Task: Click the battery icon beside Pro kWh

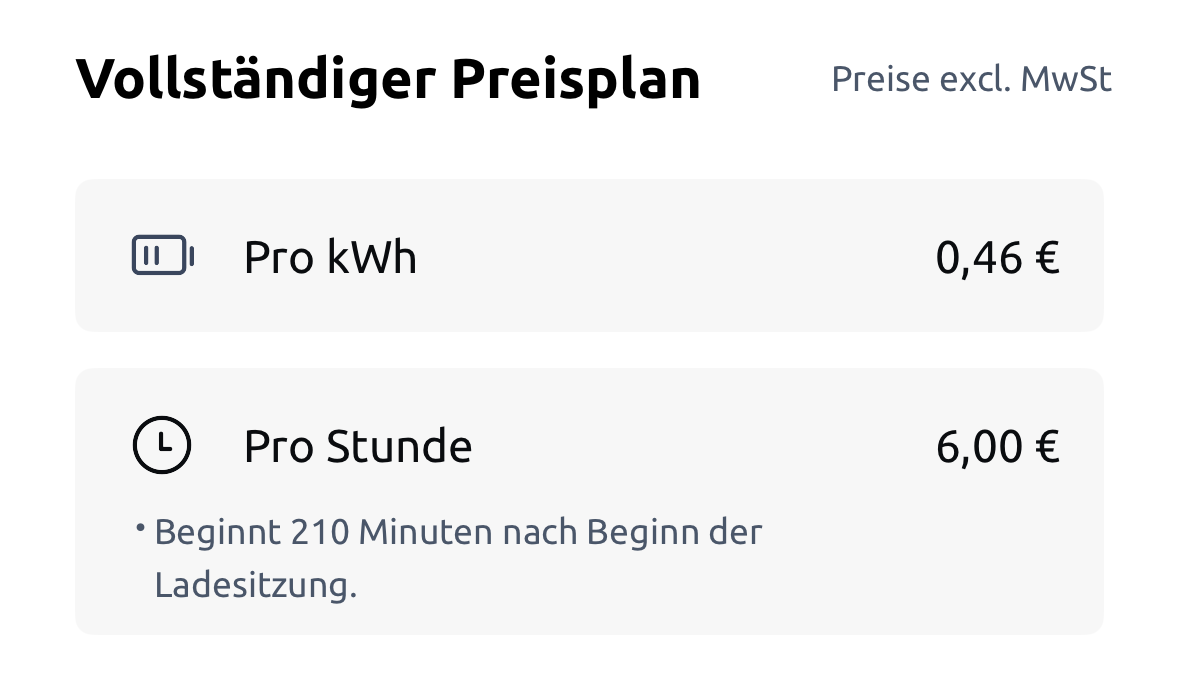Action: [162, 257]
